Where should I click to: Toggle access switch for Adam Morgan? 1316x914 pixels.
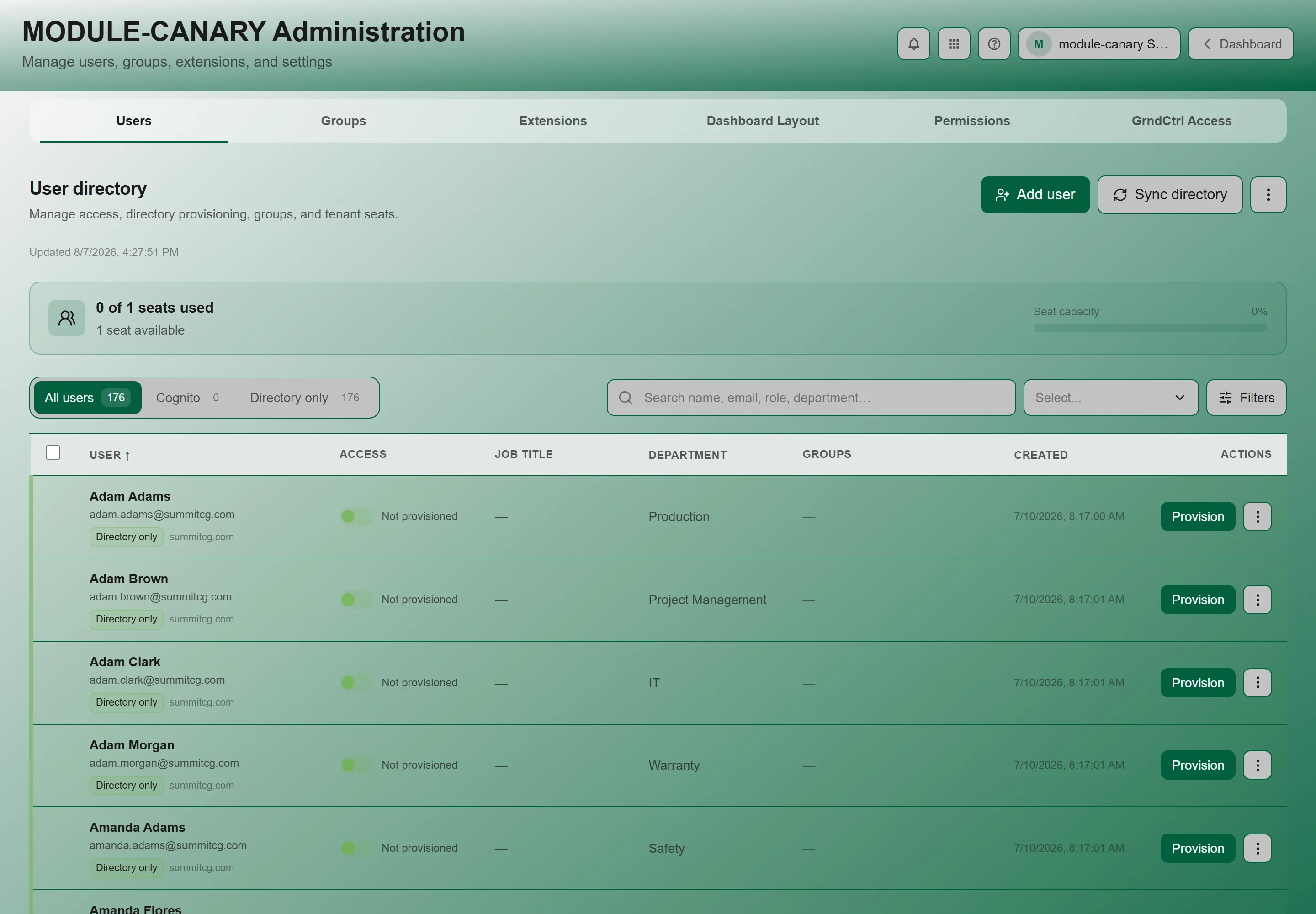356,765
